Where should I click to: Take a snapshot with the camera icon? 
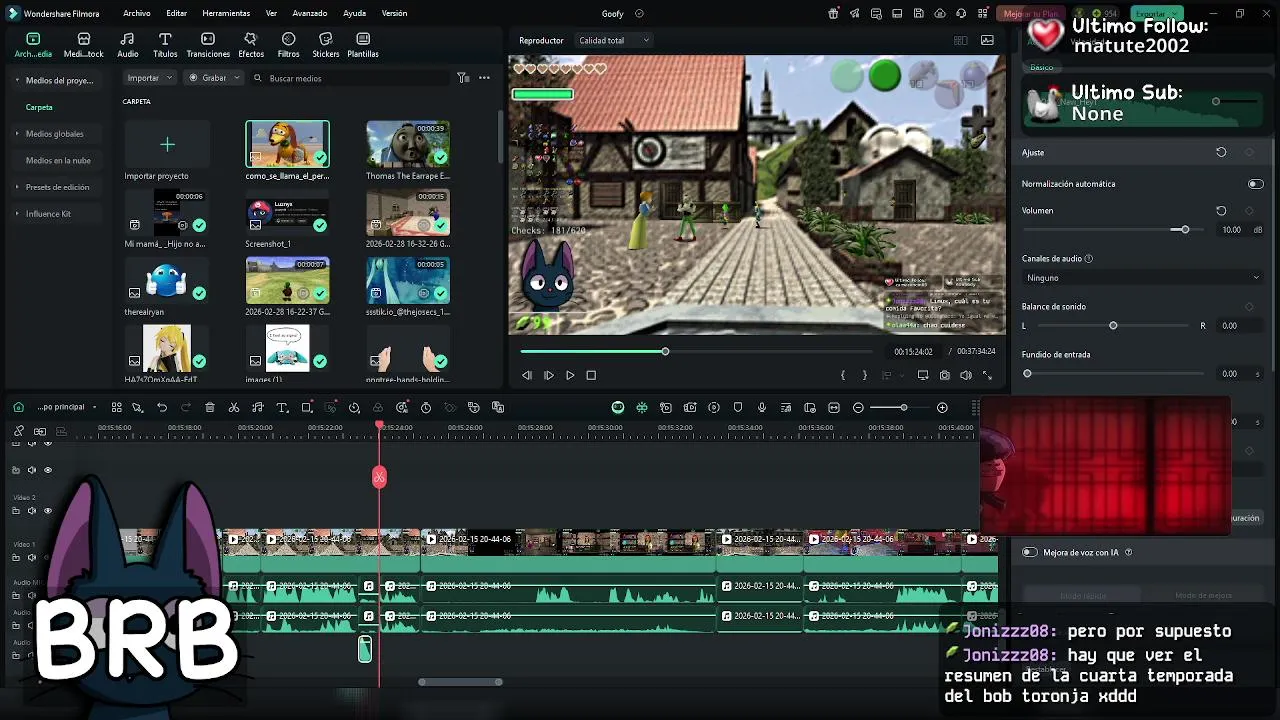[944, 375]
